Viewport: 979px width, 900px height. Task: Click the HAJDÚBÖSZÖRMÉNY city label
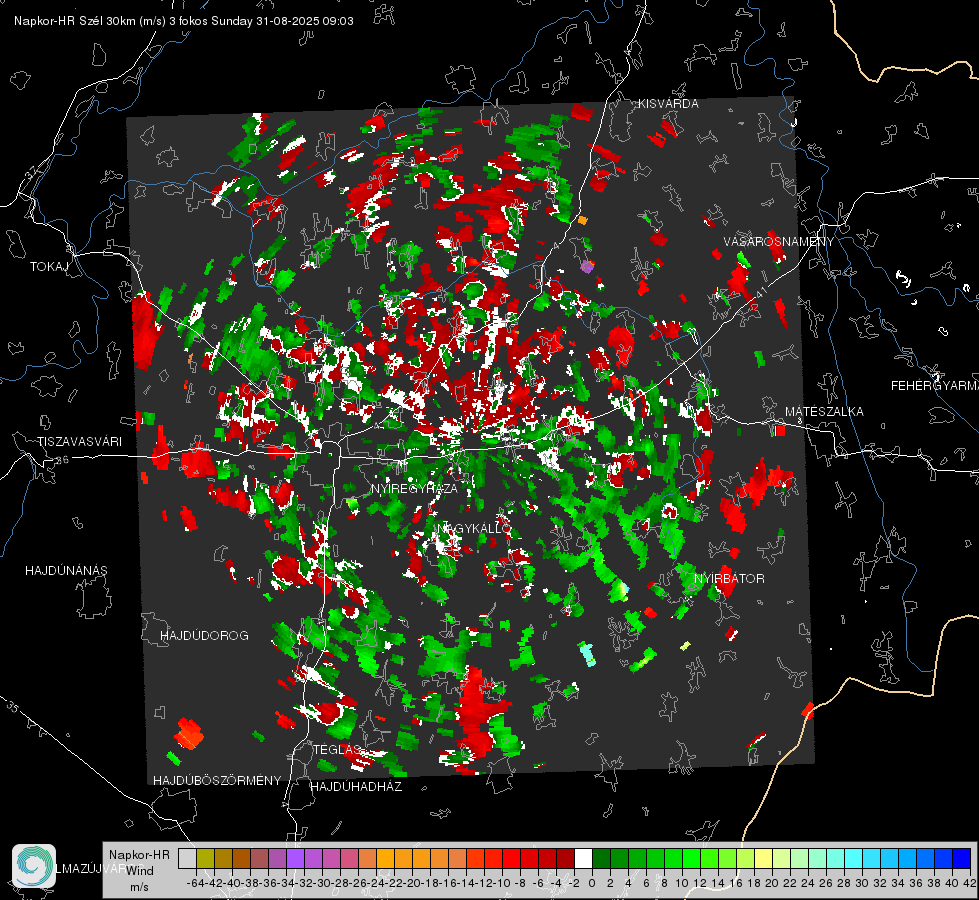click(217, 781)
